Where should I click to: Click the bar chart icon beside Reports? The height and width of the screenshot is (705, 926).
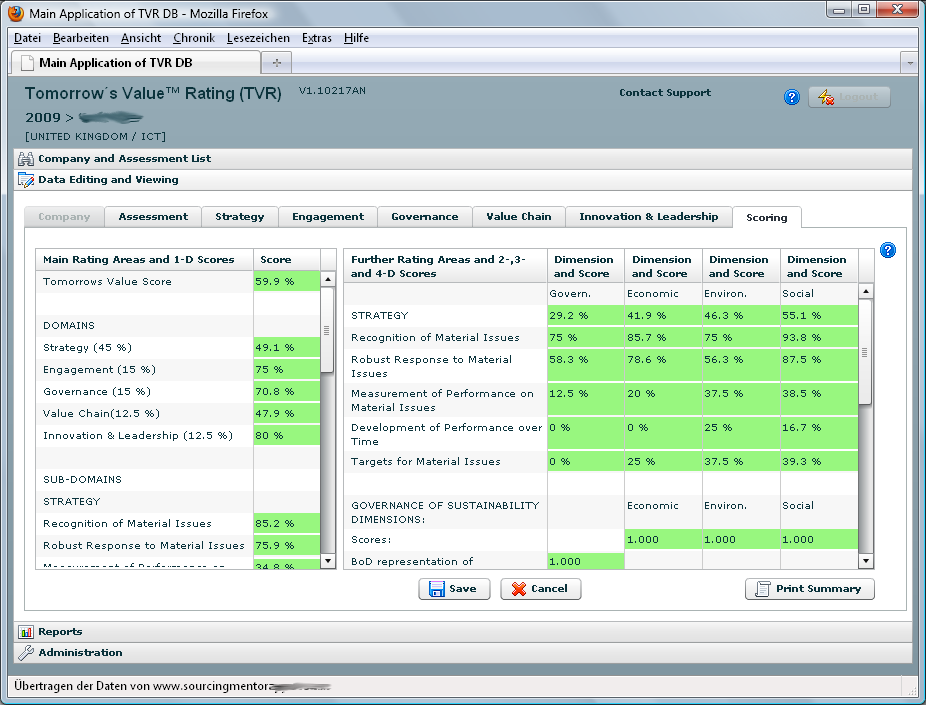(x=26, y=632)
